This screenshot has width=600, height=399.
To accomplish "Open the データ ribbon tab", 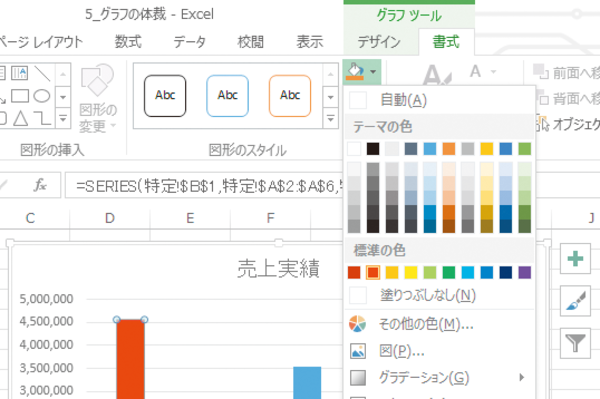I will click(x=189, y=42).
